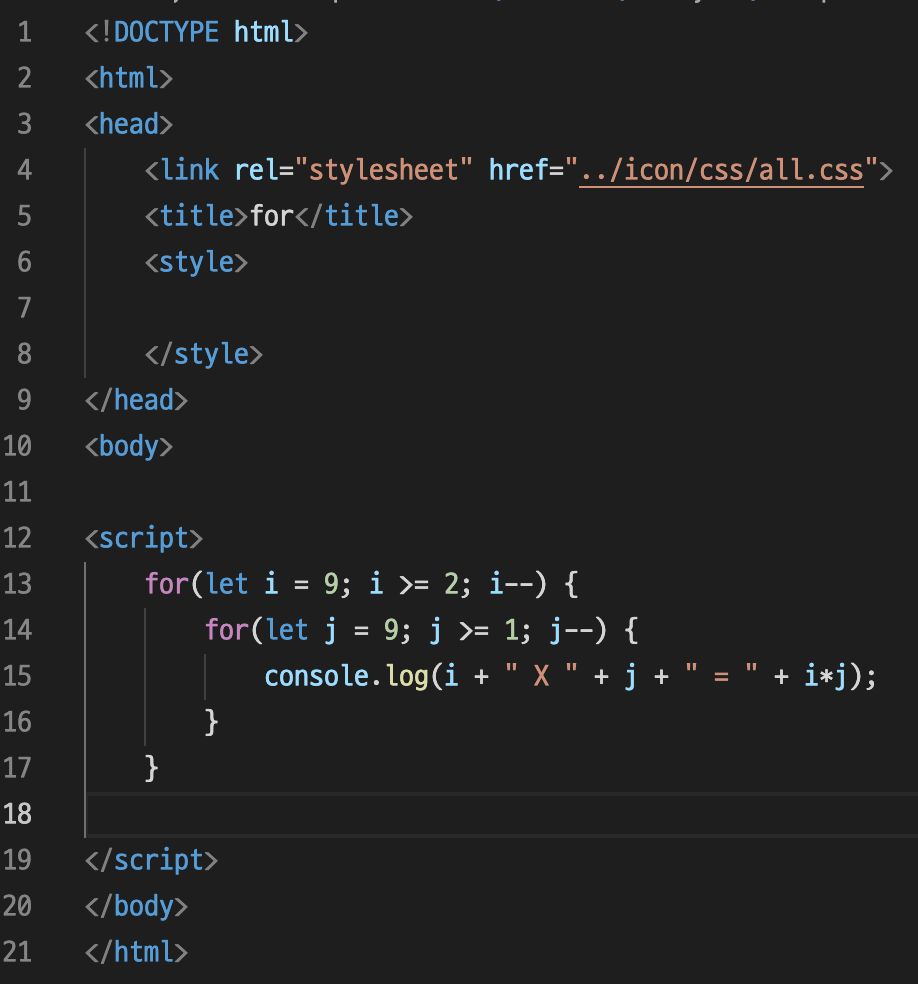This screenshot has height=984, width=918.
Task: Click the opening title tag
Action: (197, 216)
